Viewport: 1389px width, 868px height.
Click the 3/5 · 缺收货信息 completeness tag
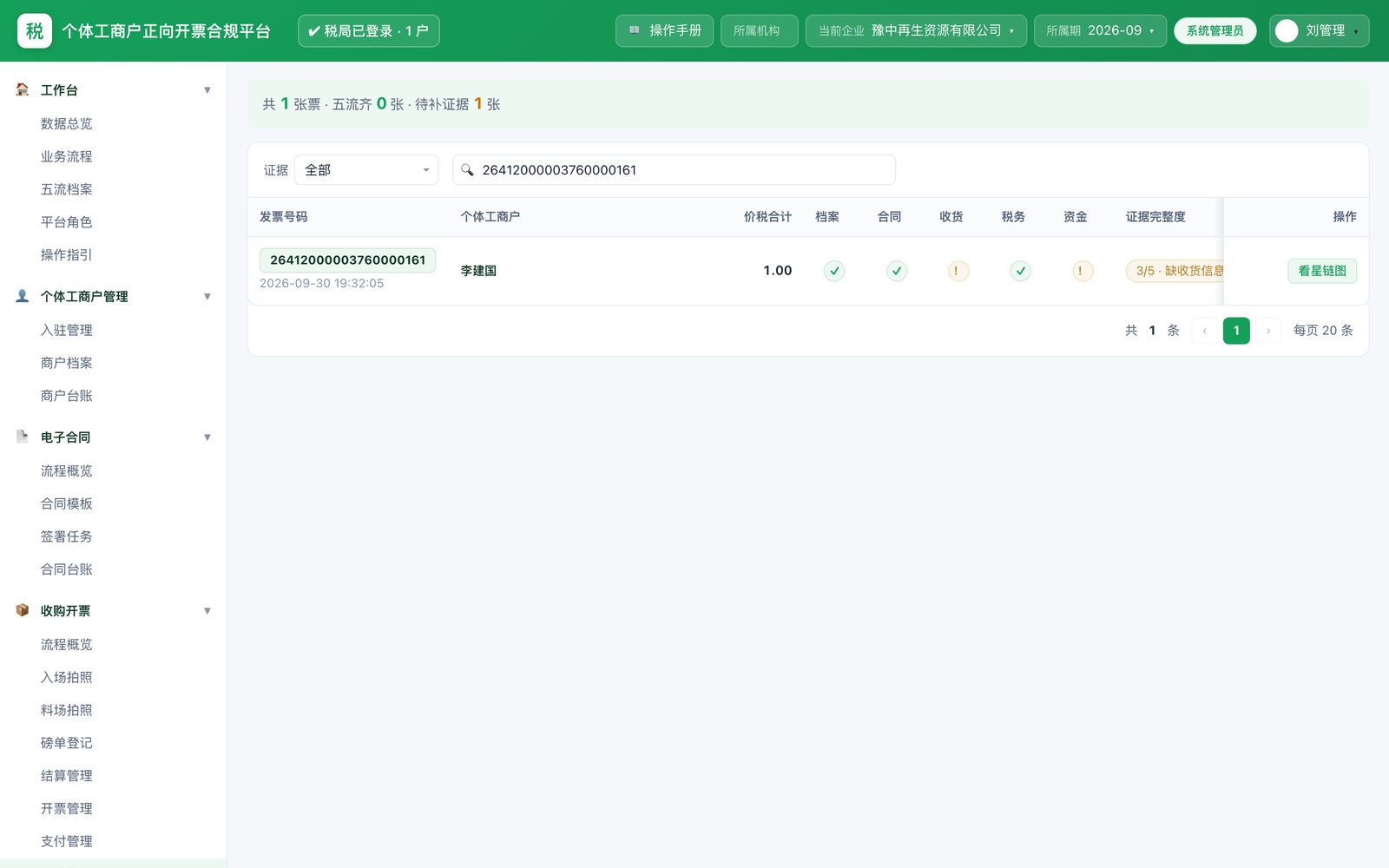coord(1175,271)
